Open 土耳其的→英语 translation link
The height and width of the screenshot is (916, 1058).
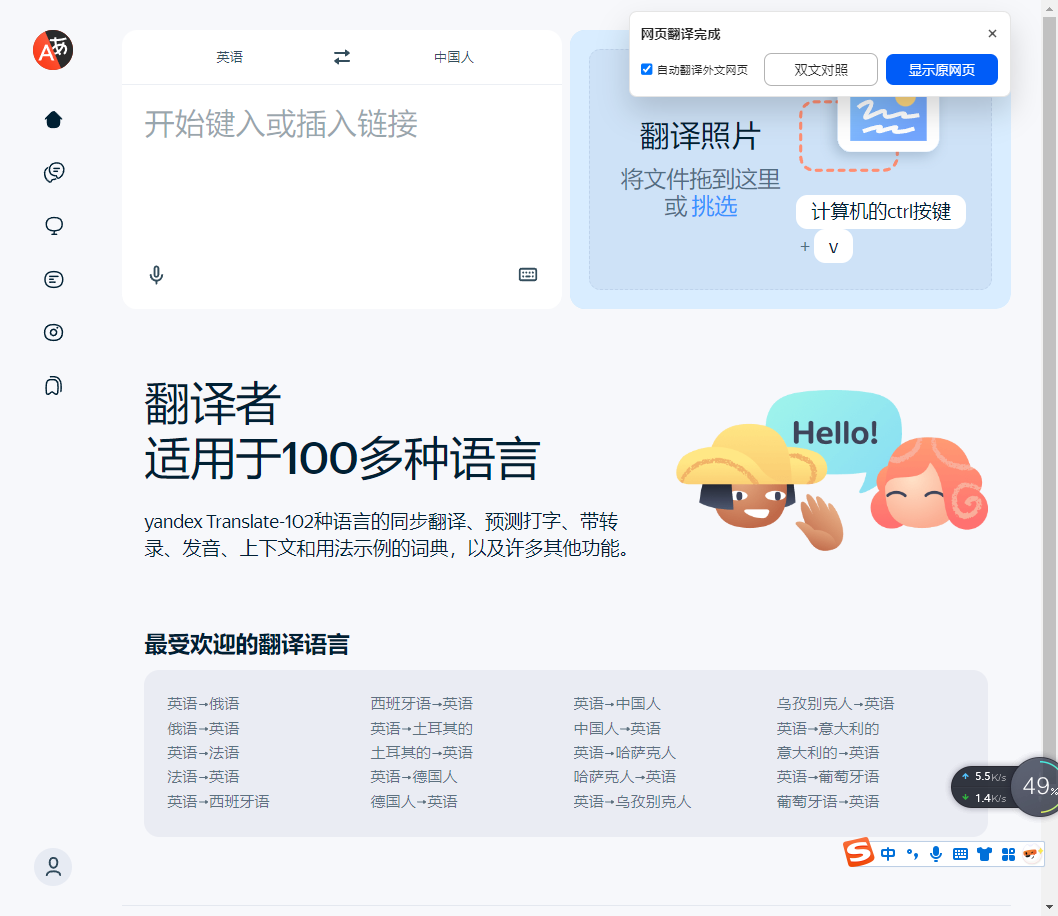[x=422, y=753]
